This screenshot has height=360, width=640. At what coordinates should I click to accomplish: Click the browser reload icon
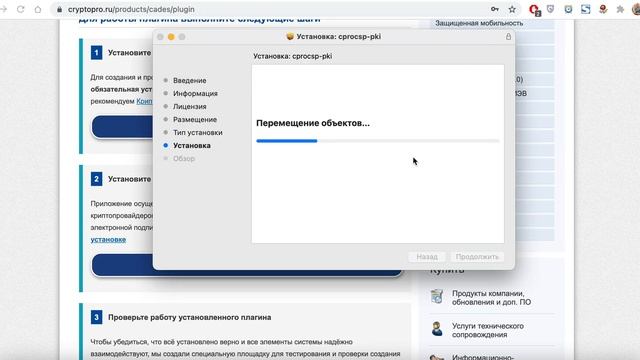20,9
